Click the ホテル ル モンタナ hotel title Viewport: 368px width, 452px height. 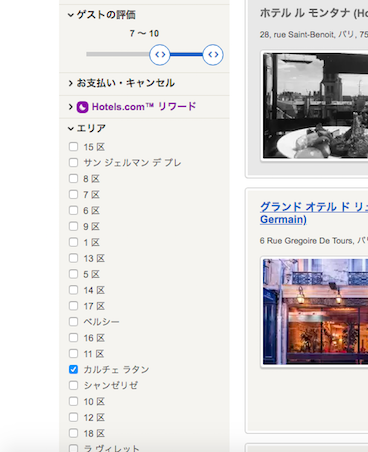click(314, 13)
